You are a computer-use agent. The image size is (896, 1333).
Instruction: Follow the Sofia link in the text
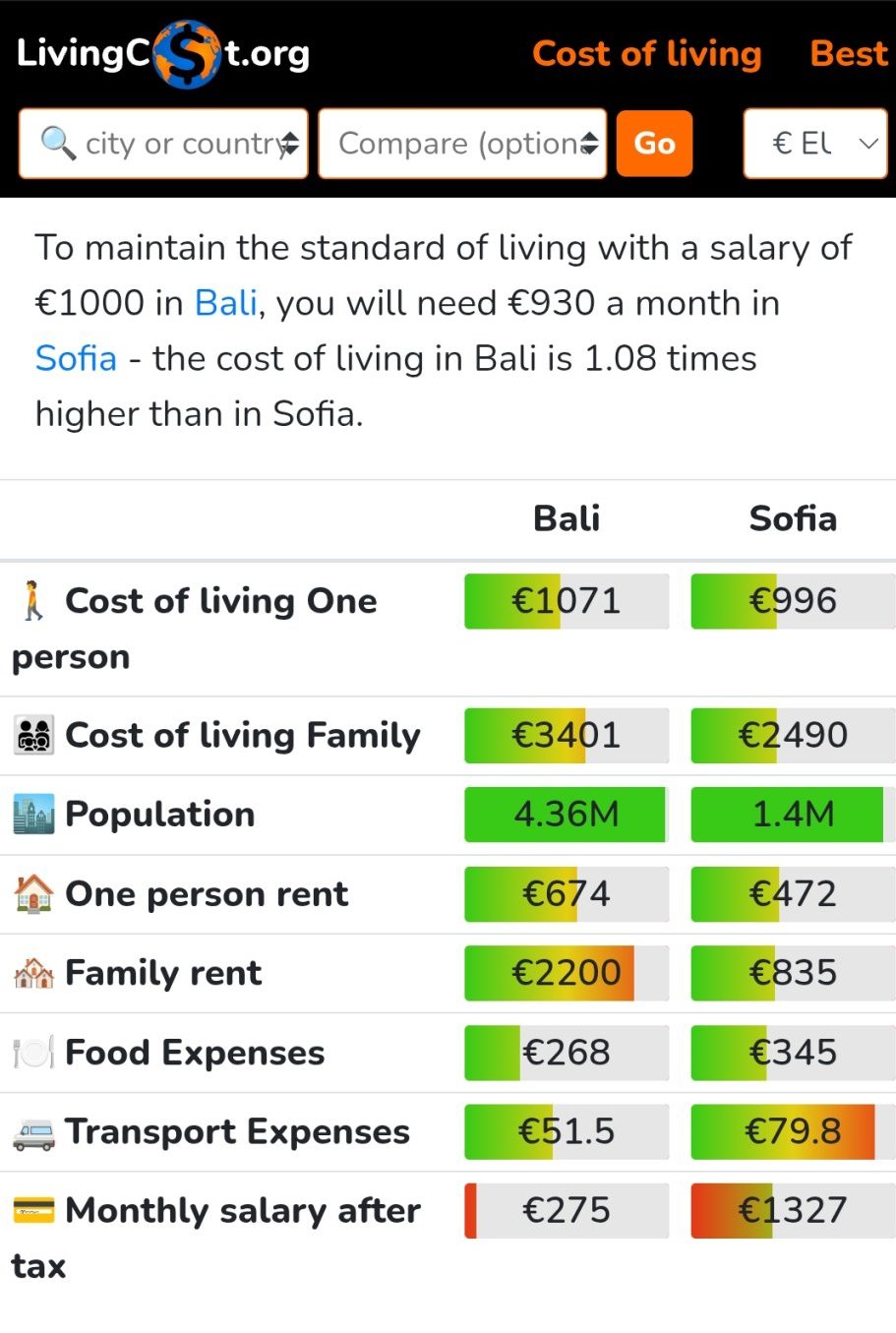76,358
